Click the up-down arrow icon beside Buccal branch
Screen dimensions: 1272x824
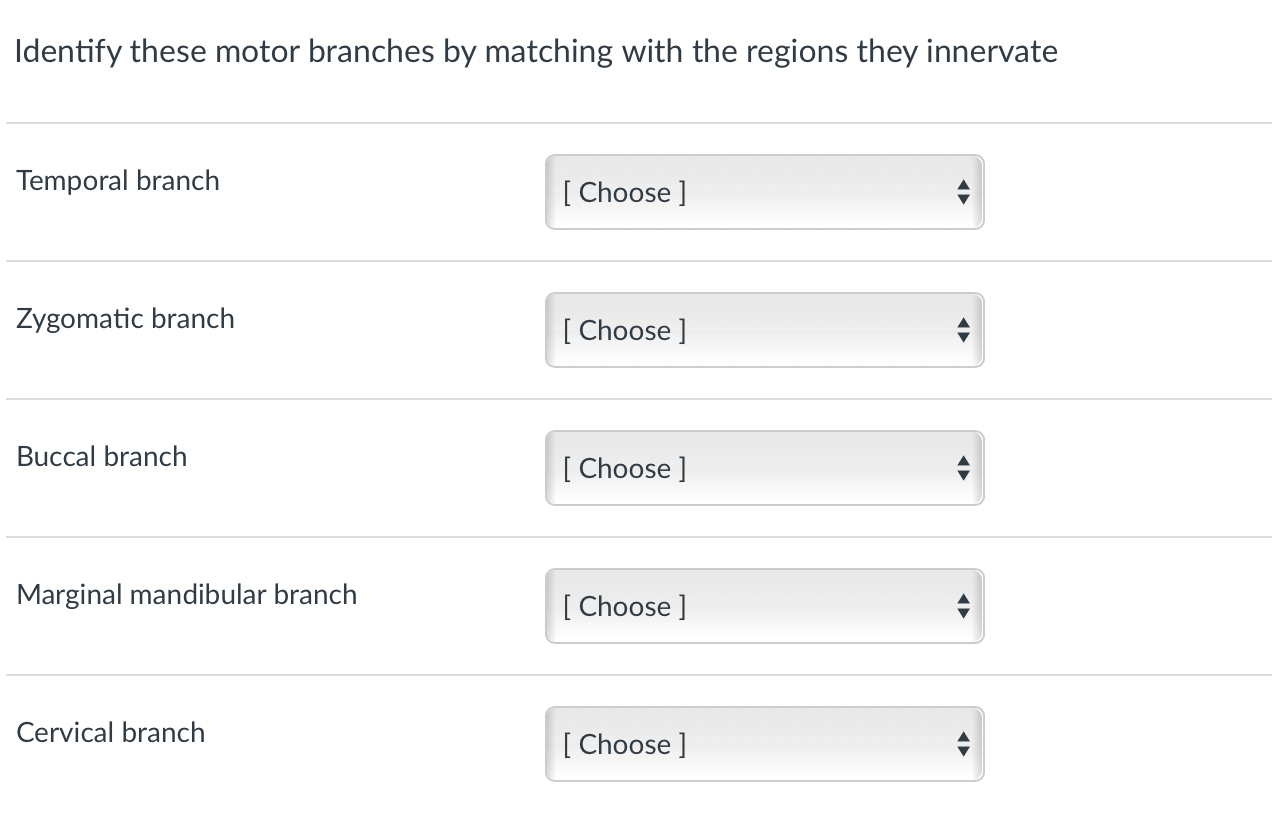point(962,468)
